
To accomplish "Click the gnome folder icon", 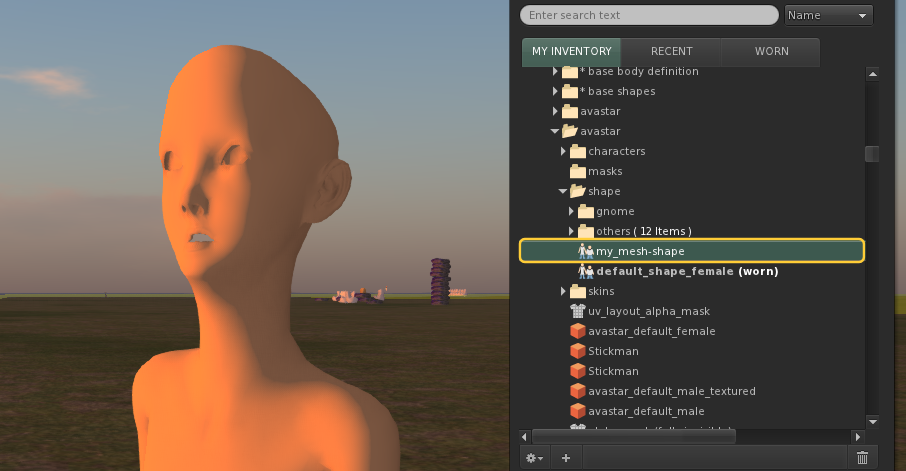I will point(586,212).
